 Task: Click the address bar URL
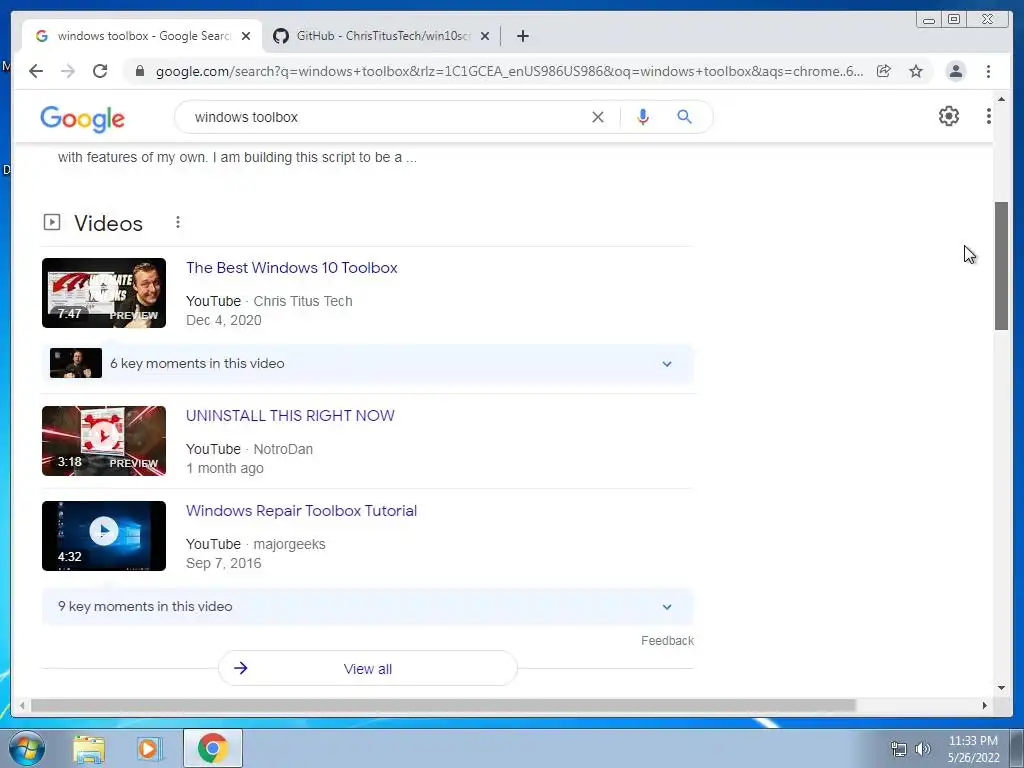click(x=509, y=71)
